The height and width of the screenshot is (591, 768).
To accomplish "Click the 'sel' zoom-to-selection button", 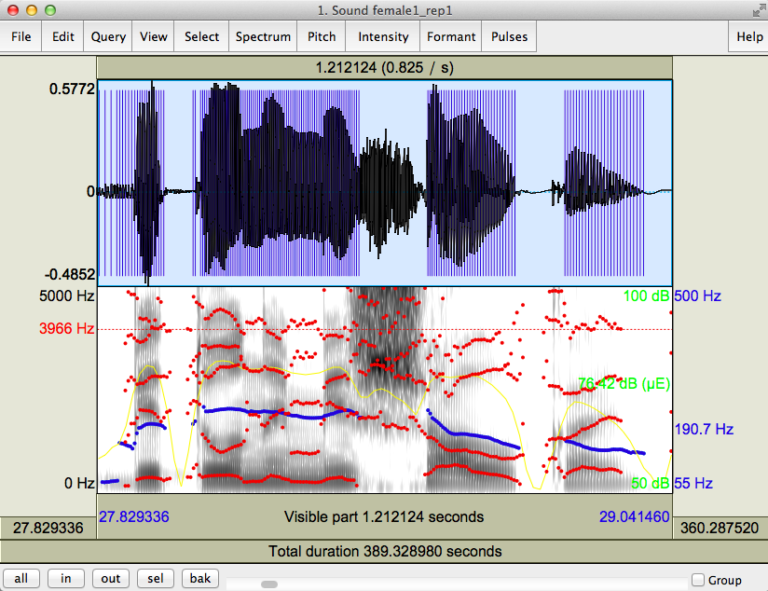I will click(x=155, y=579).
